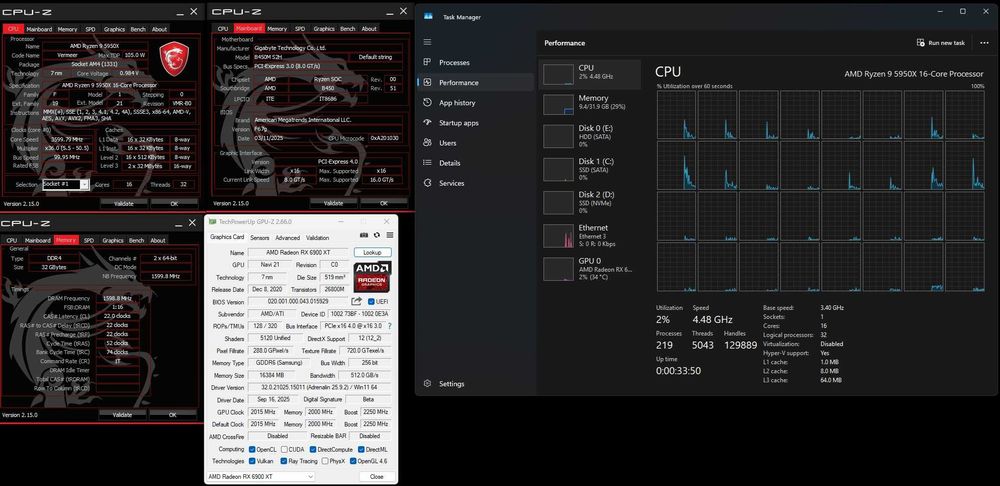Open GPU selection dropdown showing RX 6900 XT
The height and width of the screenshot is (486, 1000).
(261, 476)
